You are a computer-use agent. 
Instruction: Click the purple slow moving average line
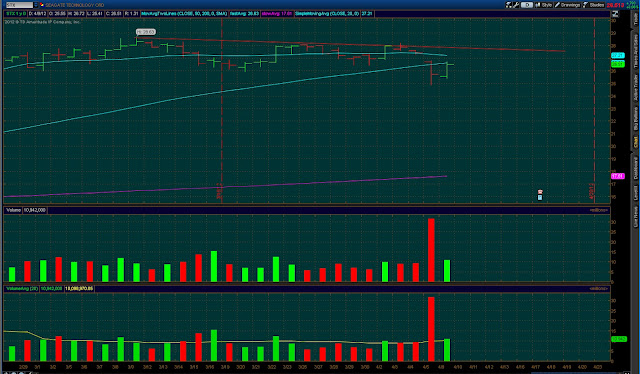coord(225,187)
